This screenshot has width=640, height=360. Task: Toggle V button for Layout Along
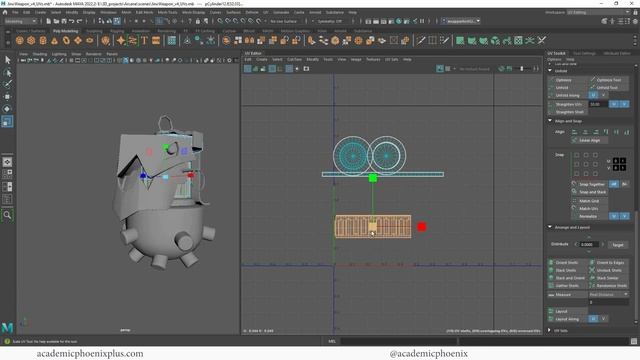[603, 319]
